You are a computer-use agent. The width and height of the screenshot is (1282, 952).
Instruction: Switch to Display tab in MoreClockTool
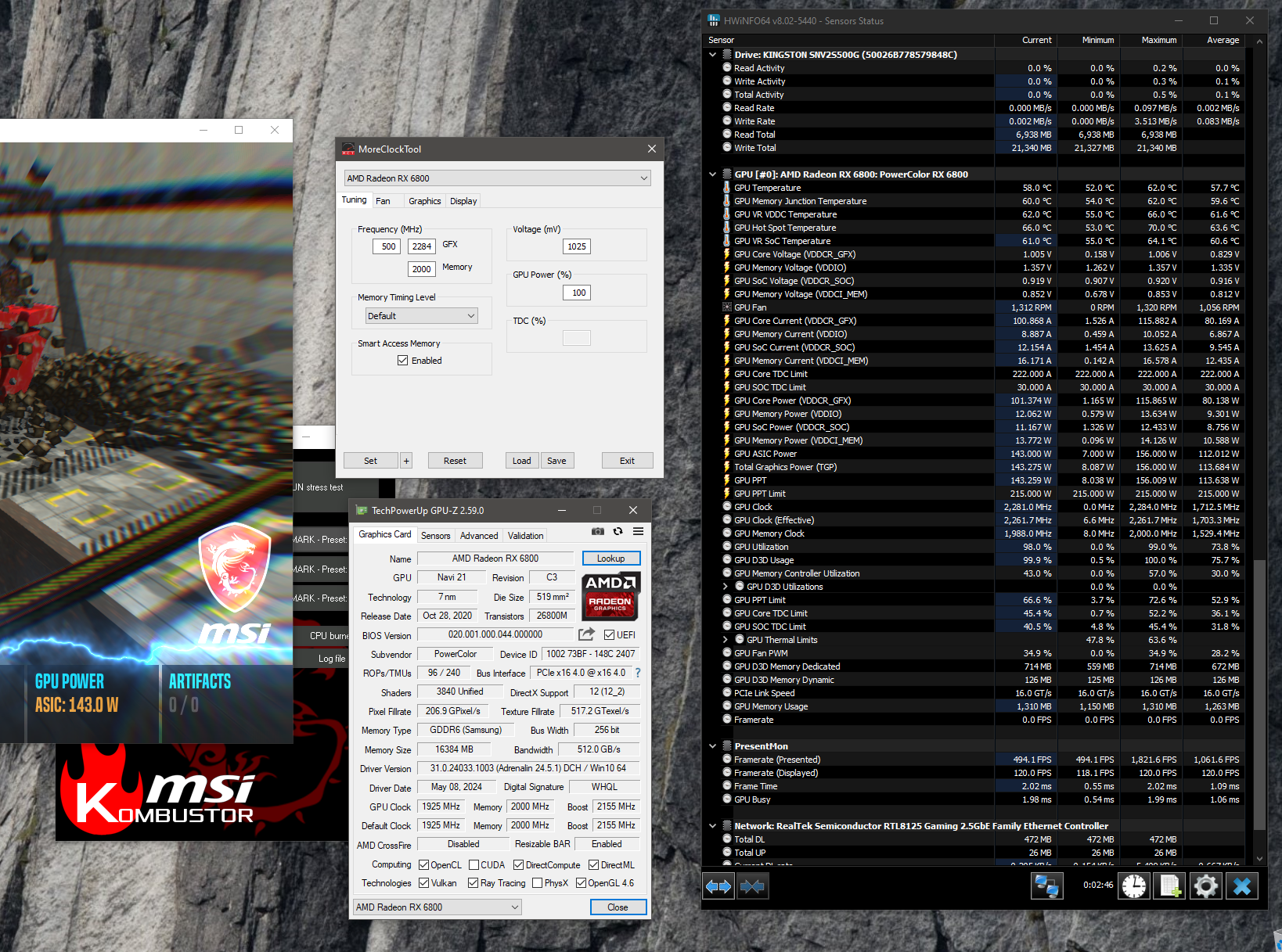coord(463,201)
